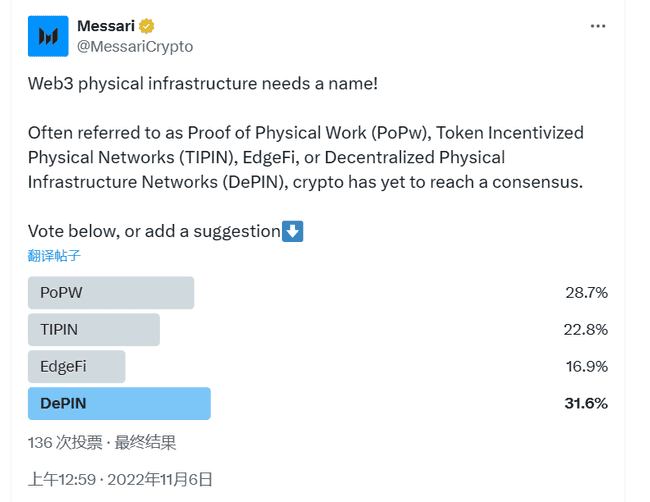The height and width of the screenshot is (502, 650).
Task: Select the PoPW poll result bar
Action: point(111,293)
